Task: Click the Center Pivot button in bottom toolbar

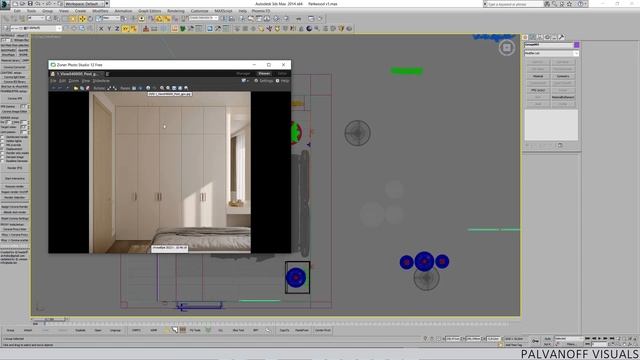Action: point(323,330)
